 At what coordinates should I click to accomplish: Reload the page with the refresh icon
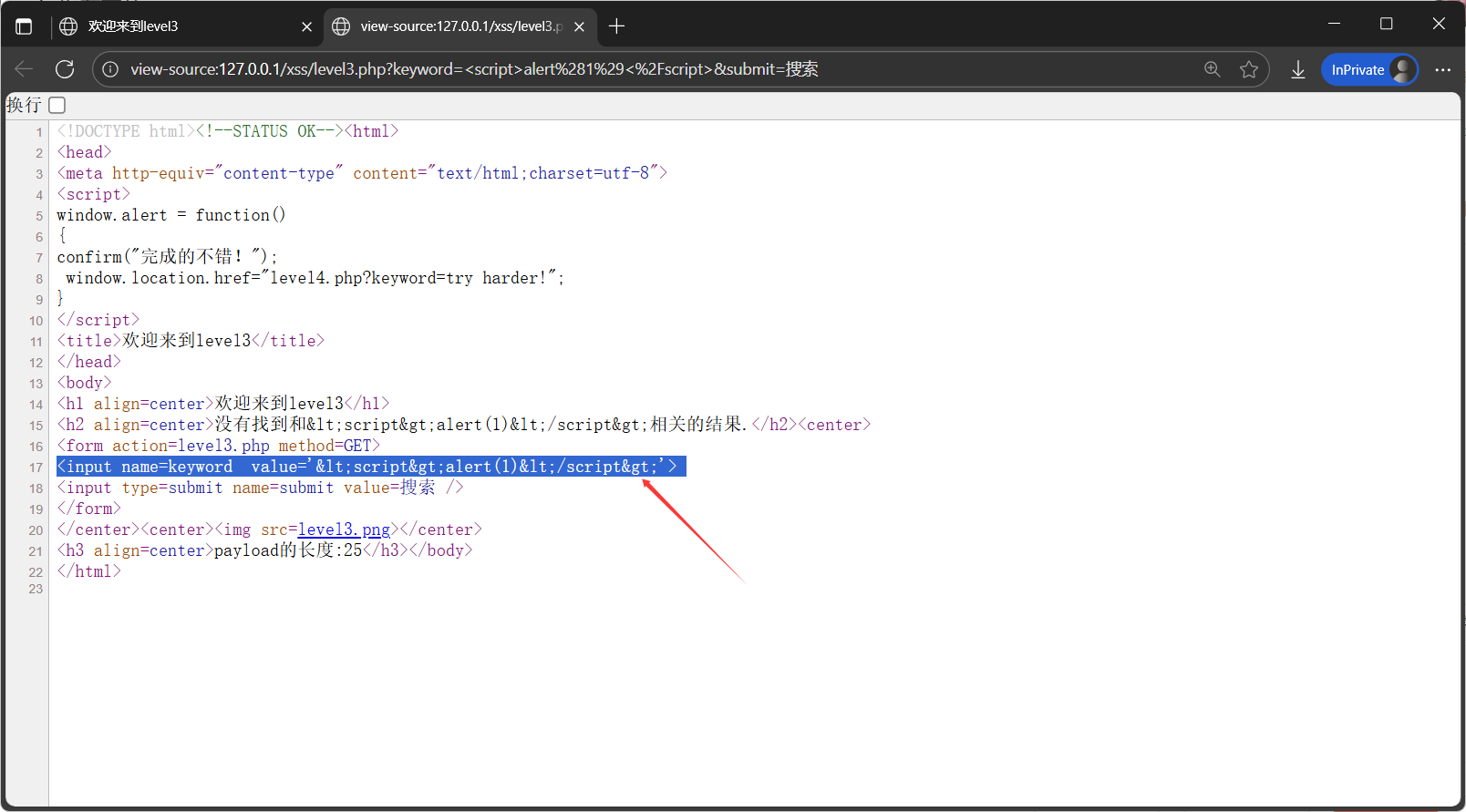coord(65,69)
